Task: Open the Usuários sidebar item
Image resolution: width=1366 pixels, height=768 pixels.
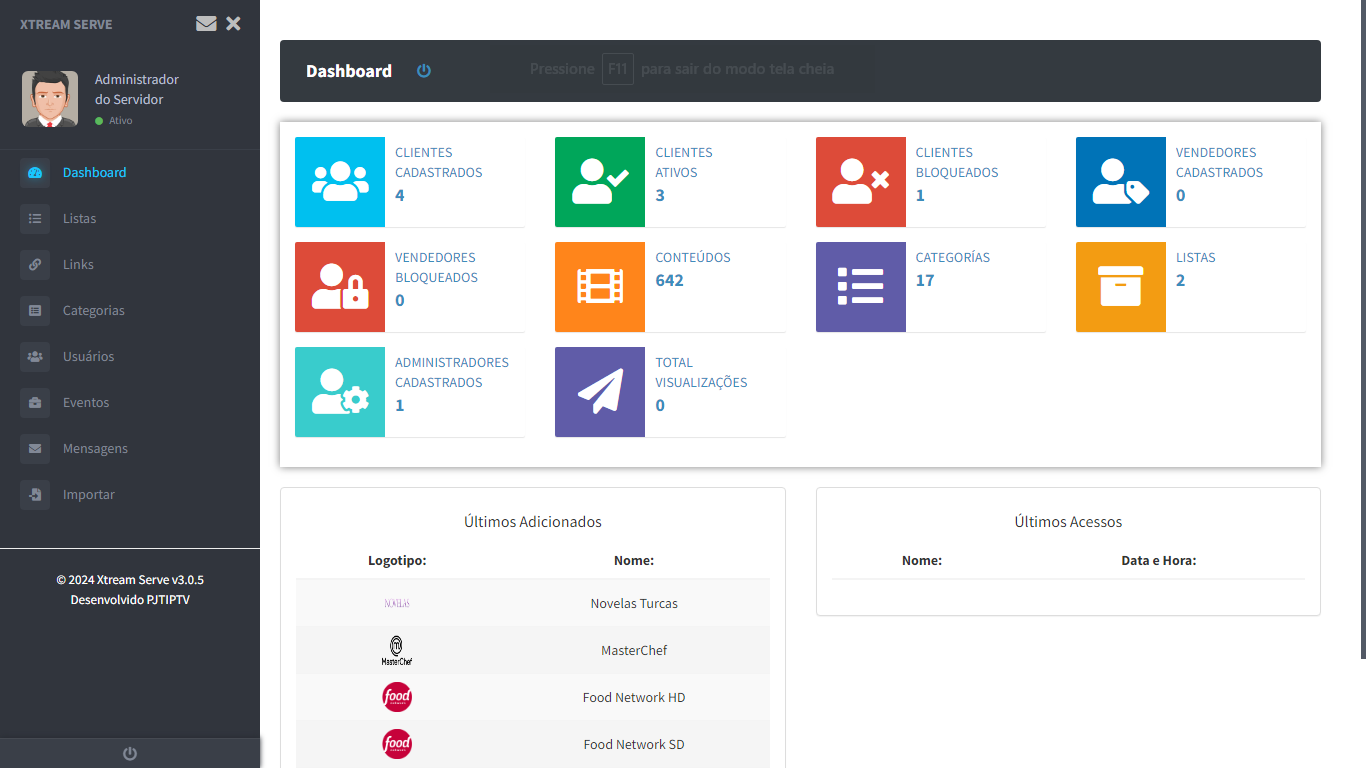Action: tap(88, 356)
